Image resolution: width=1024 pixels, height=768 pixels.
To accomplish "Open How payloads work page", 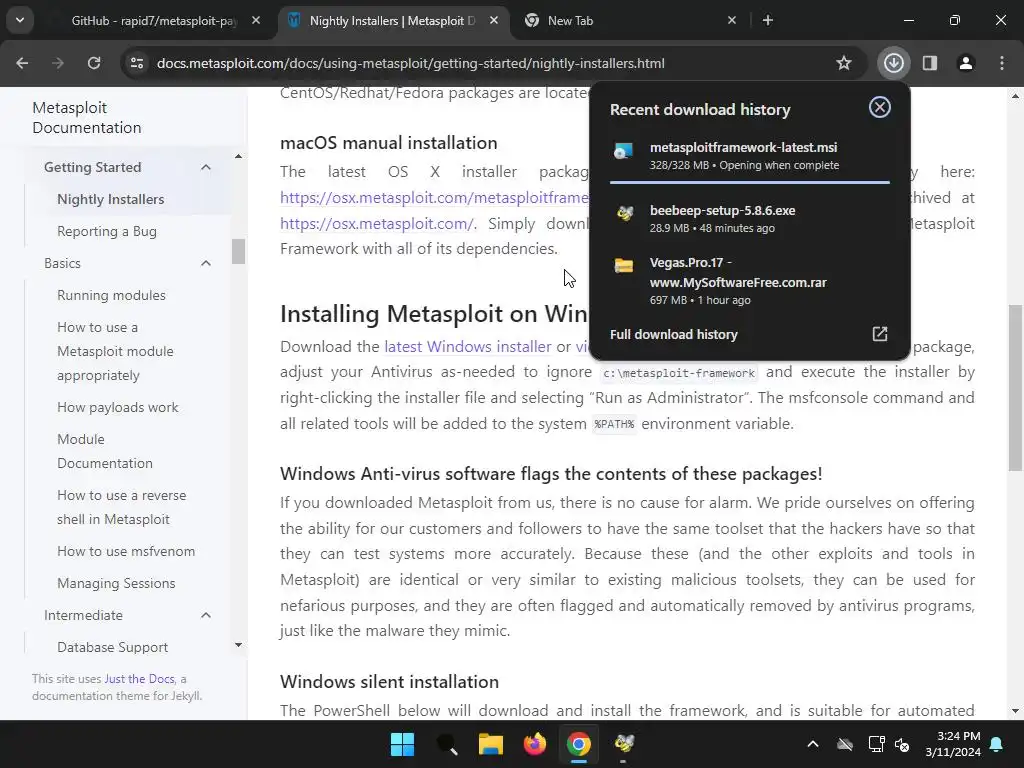I will coord(118,408).
